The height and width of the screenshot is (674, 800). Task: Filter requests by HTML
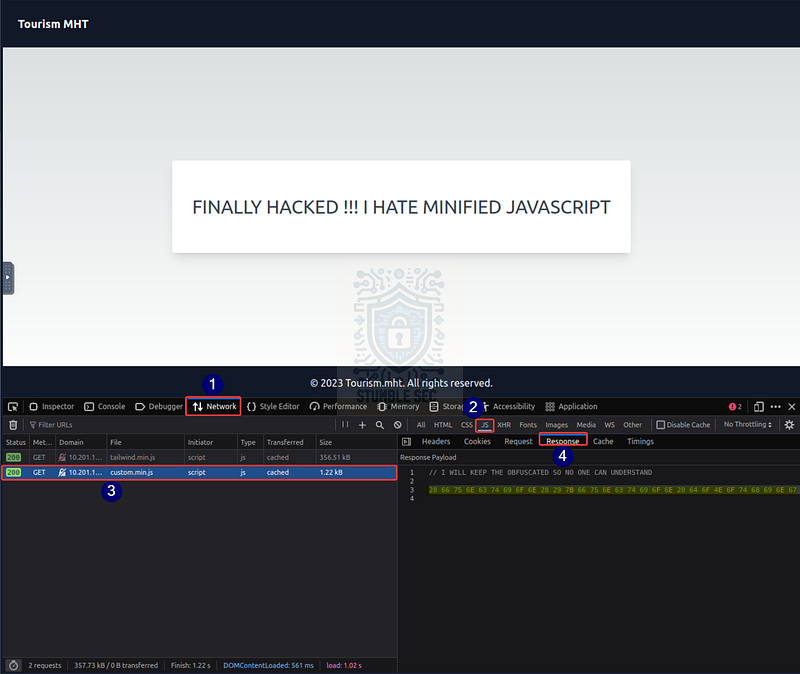pos(443,425)
